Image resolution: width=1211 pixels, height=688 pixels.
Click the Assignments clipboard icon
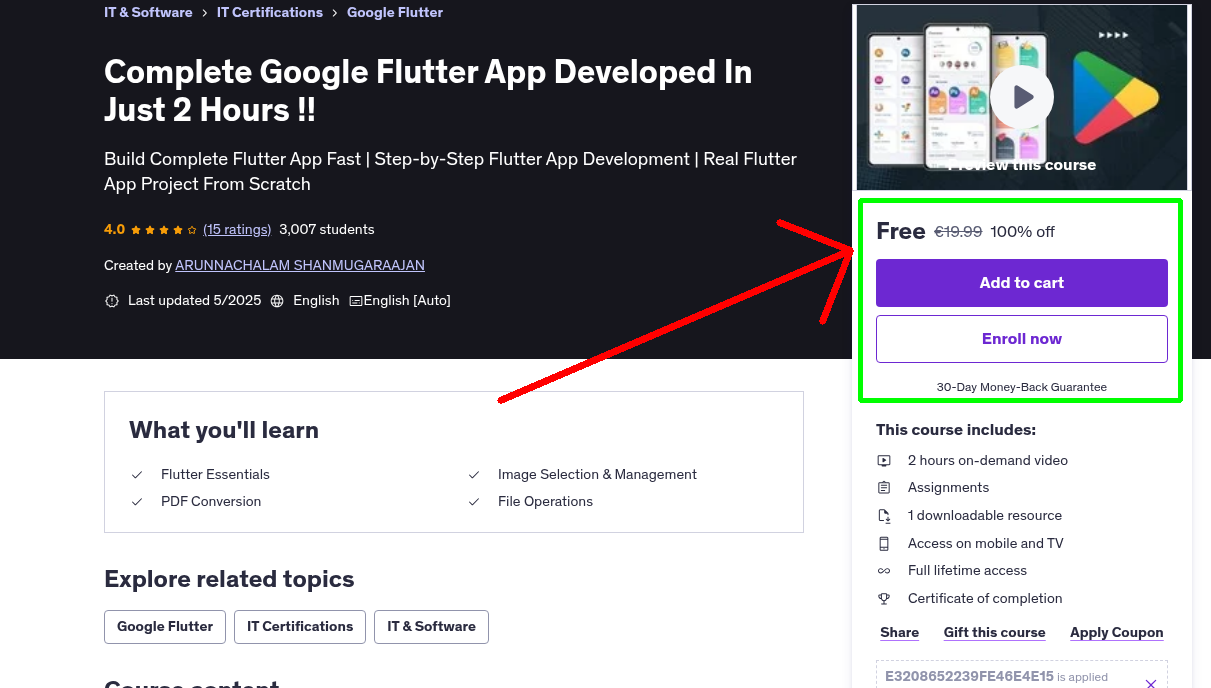coord(884,488)
